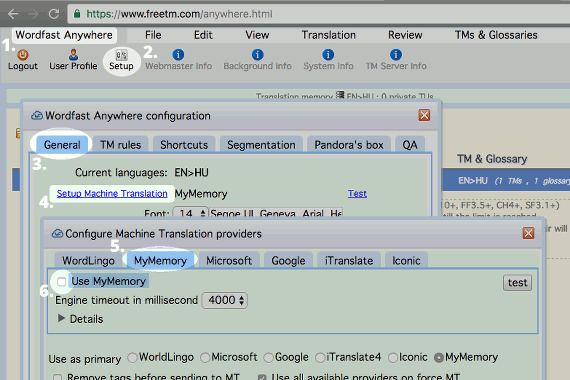Select MyMemory as primary provider

coord(439,358)
